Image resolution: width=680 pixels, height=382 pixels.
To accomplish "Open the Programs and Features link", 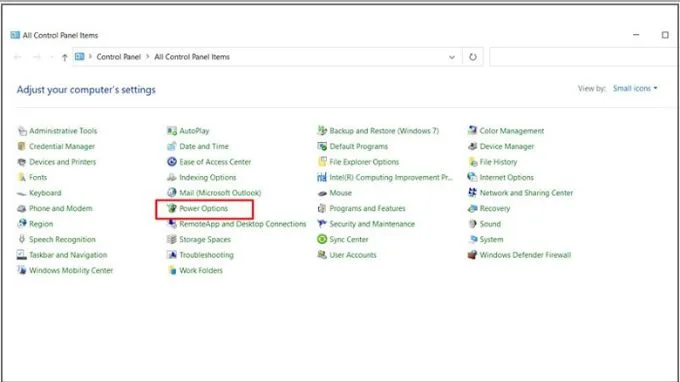I will click(367, 209).
